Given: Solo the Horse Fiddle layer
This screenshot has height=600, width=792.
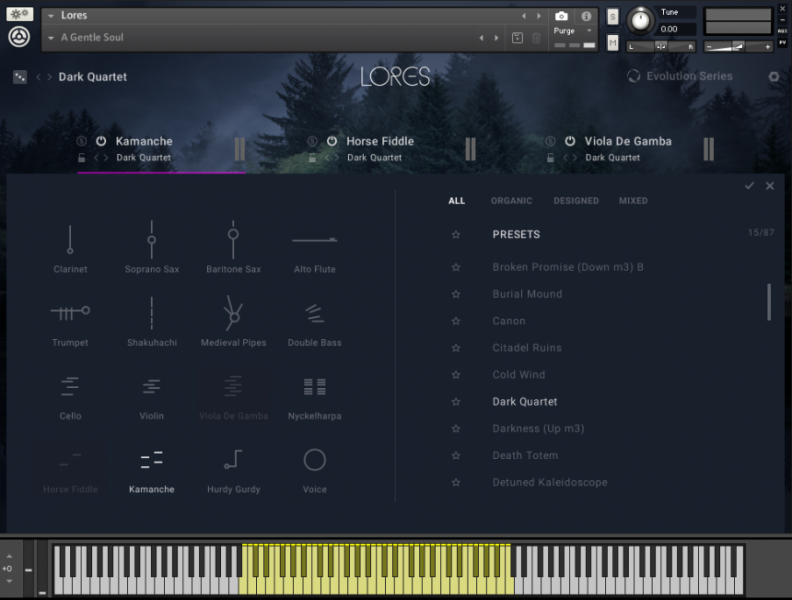Looking at the screenshot, I should coord(312,141).
